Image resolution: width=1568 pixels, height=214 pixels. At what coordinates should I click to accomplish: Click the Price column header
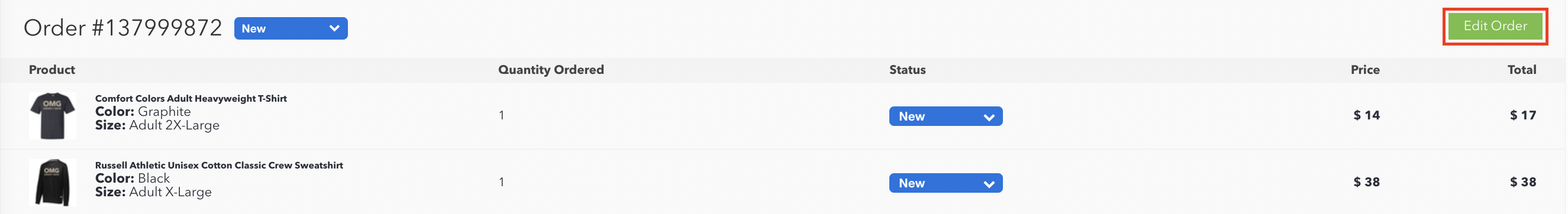click(x=1366, y=70)
